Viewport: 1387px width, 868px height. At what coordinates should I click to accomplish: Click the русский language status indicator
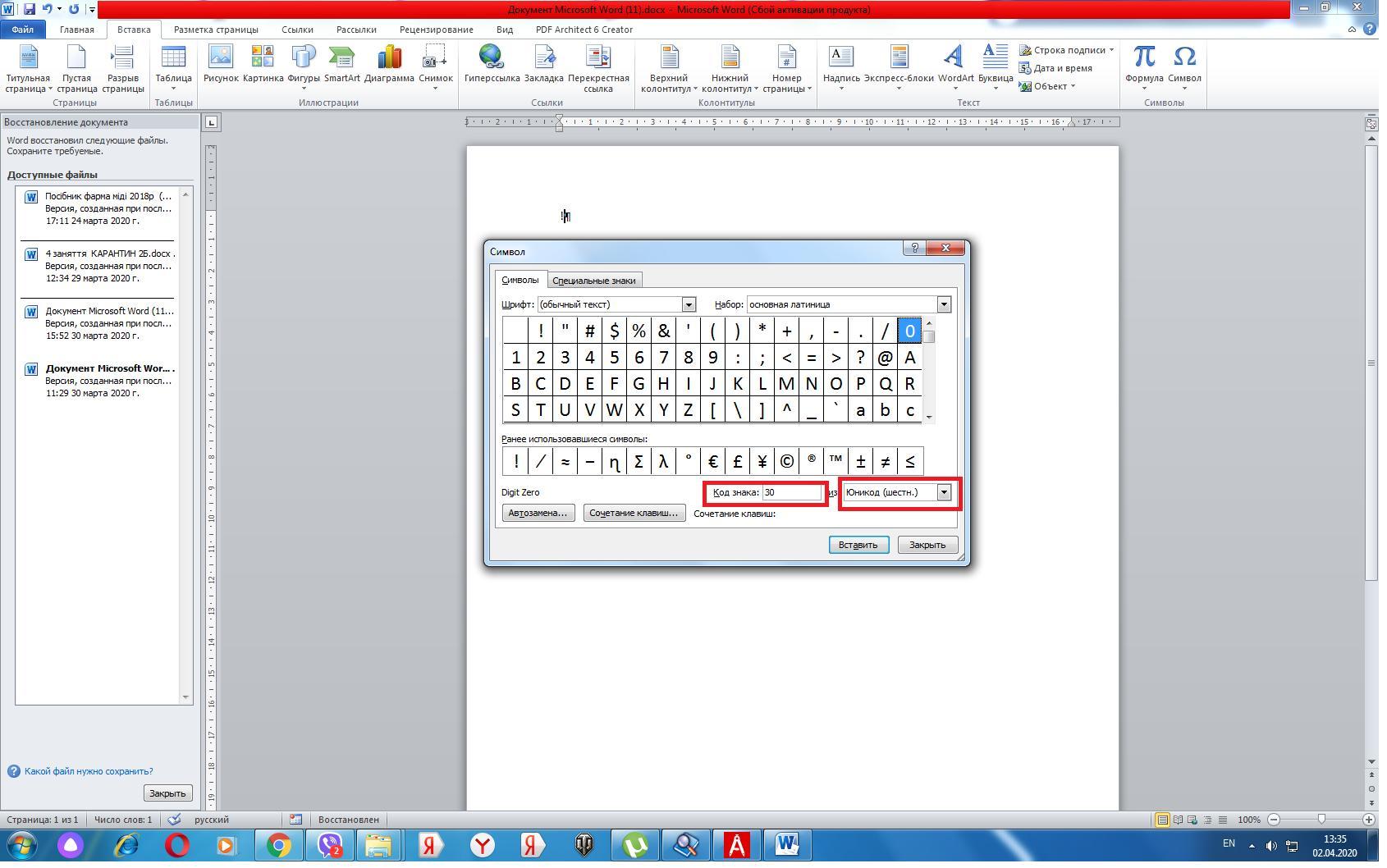[x=212, y=820]
